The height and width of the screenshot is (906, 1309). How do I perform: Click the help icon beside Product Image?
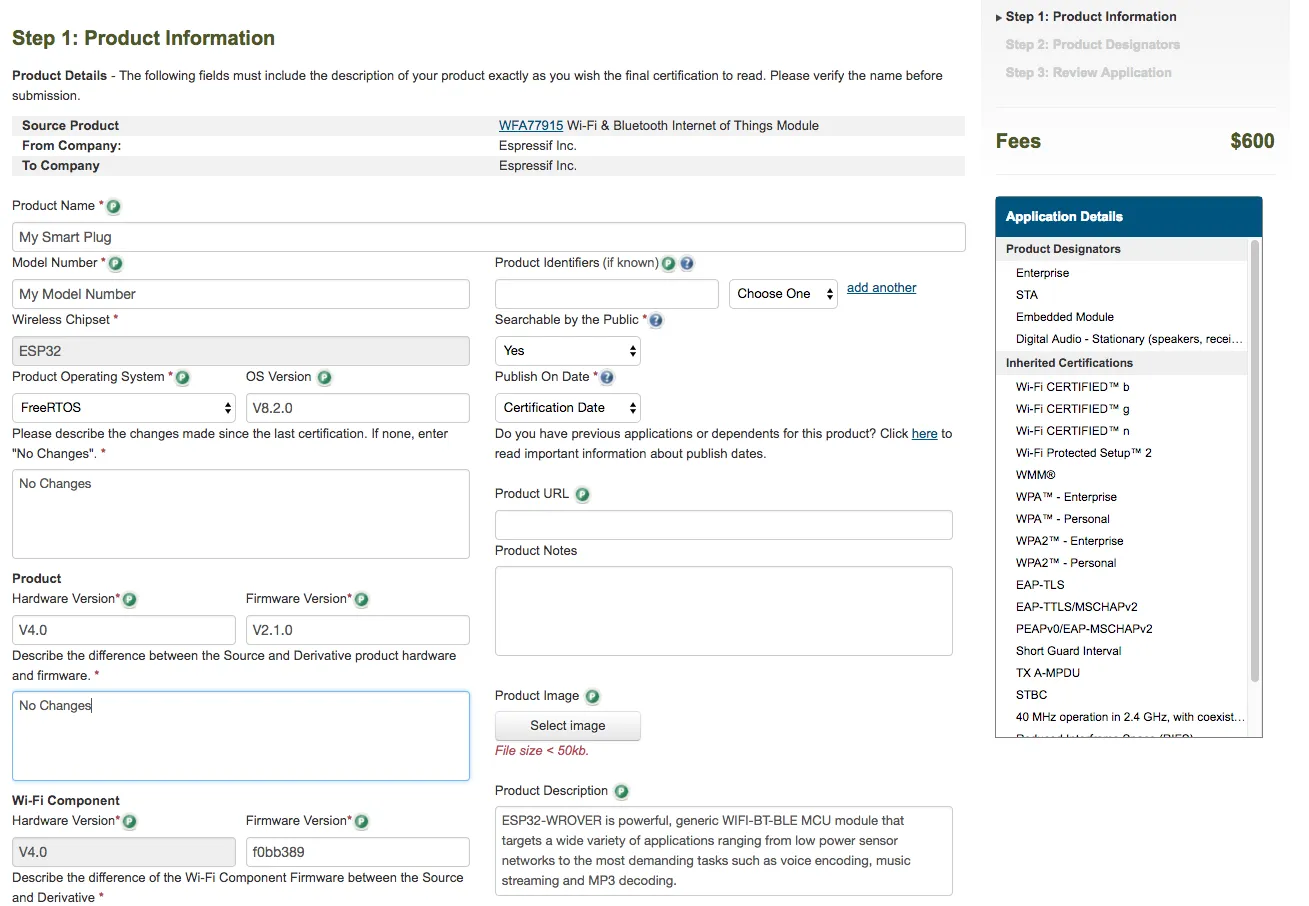coord(592,697)
